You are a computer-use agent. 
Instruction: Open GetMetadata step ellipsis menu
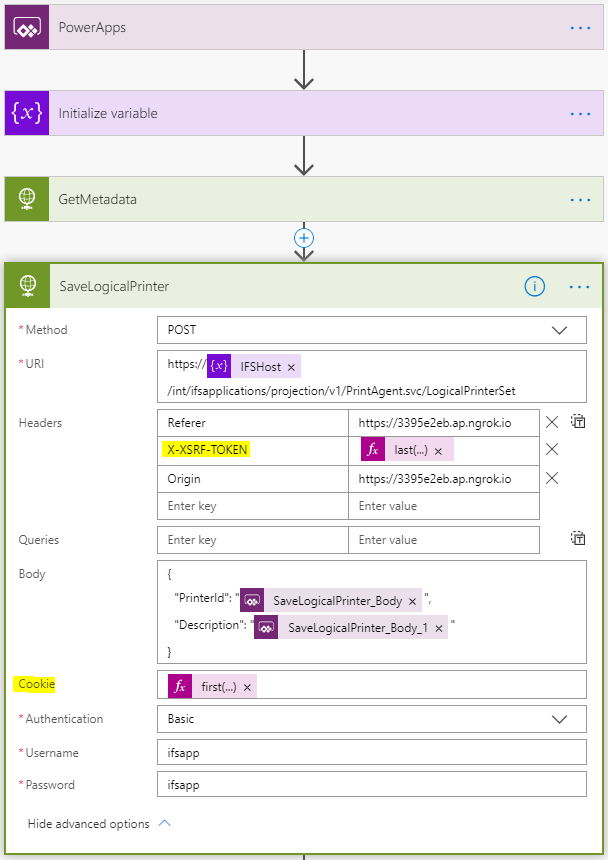pyautogui.click(x=580, y=200)
